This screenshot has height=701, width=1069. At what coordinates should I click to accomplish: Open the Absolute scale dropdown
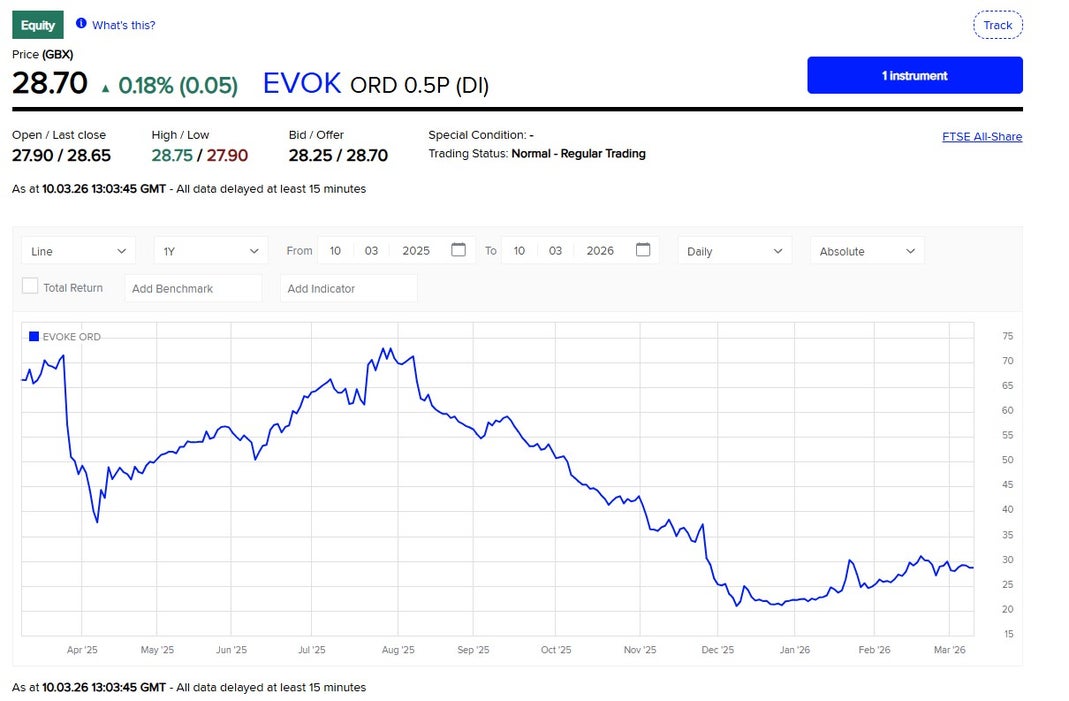point(866,251)
